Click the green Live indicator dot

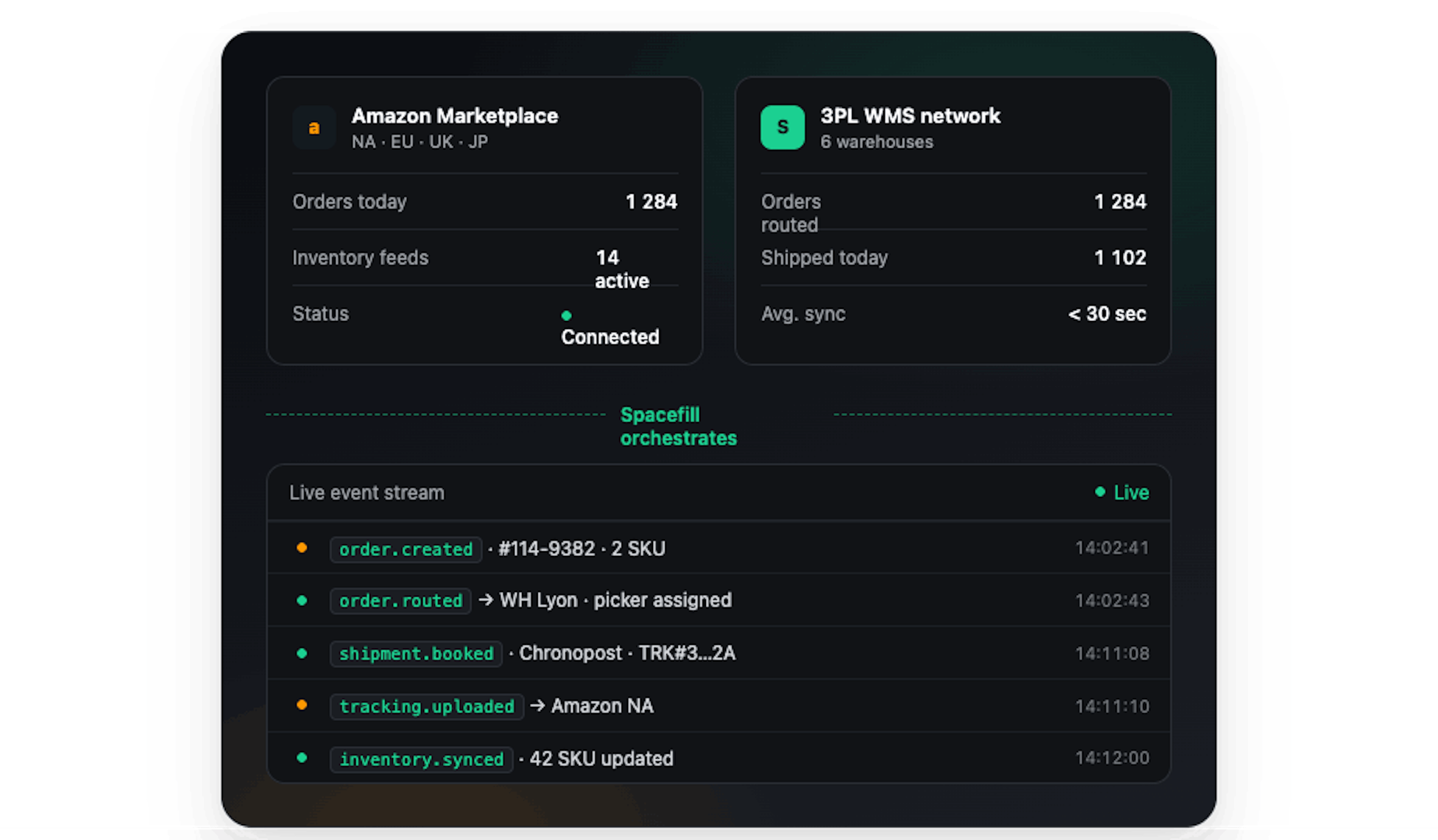pyautogui.click(x=1100, y=491)
